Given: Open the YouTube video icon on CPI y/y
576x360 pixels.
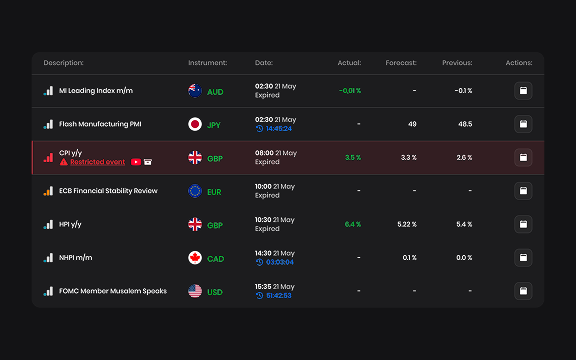Looking at the screenshot, I should (x=136, y=162).
